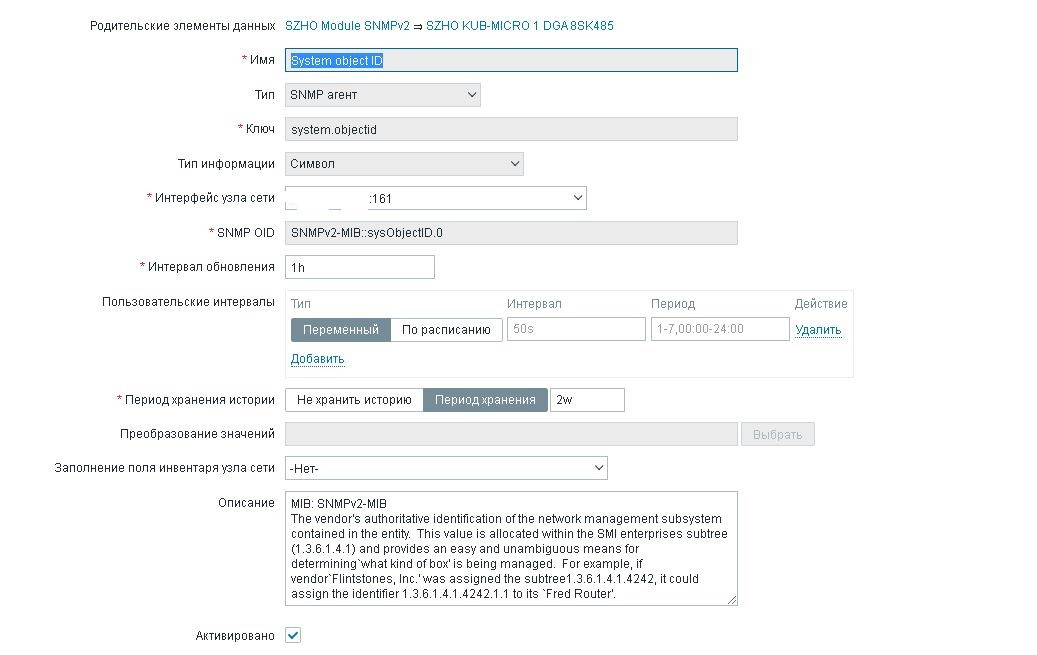The width and height of the screenshot is (1037, 655).
Task: Click the Удалить link for custom interval
Action: tap(818, 330)
